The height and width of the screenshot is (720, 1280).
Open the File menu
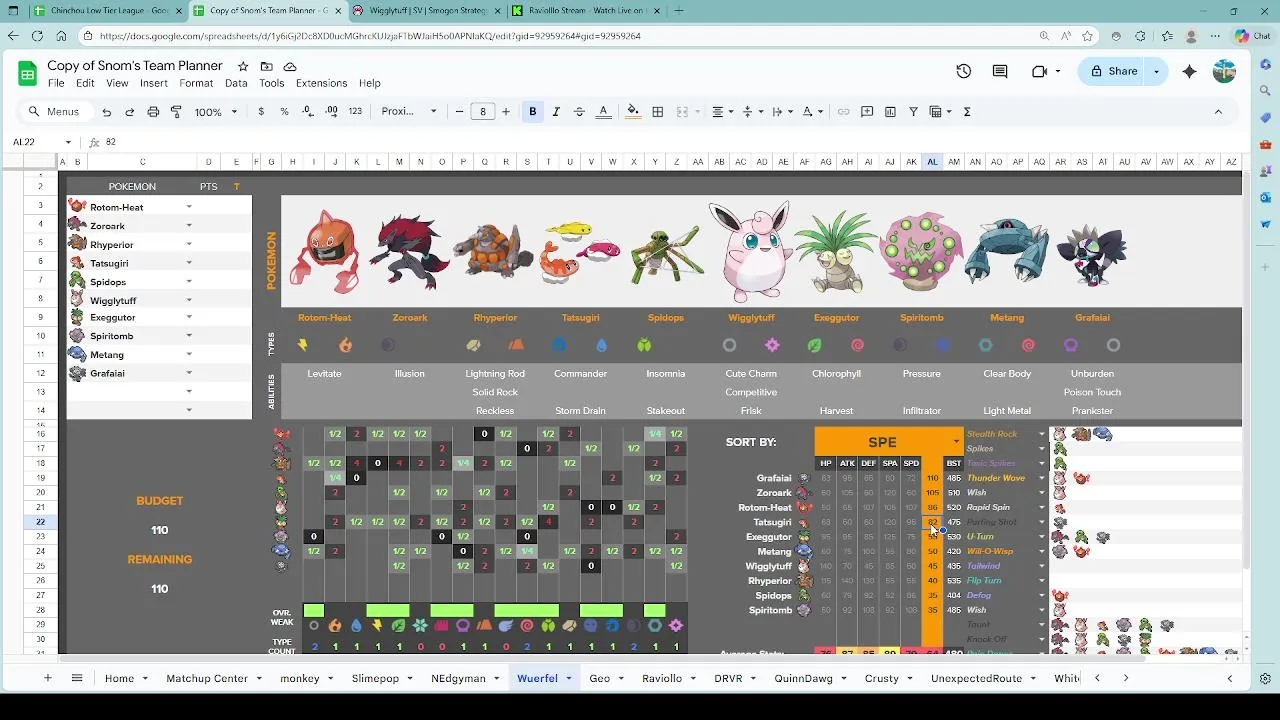pyautogui.click(x=56, y=83)
